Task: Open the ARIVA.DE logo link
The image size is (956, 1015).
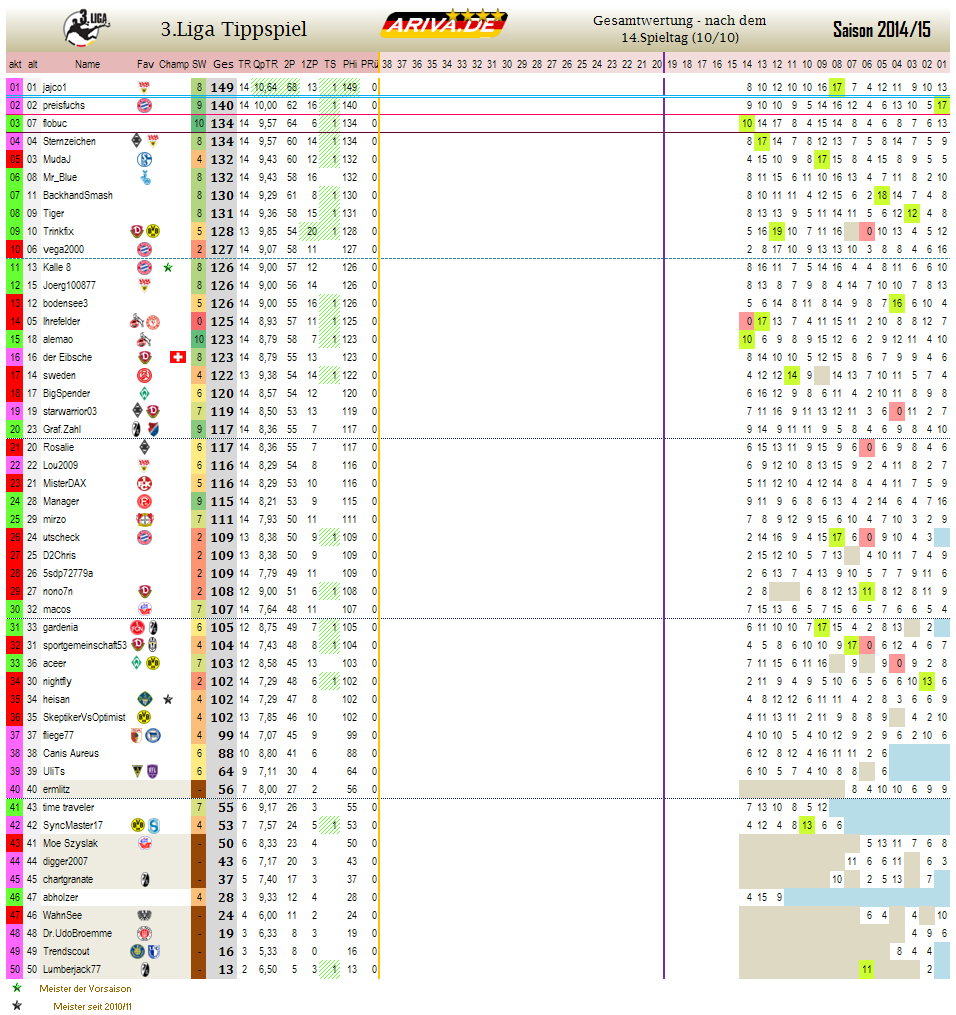Action: pyautogui.click(x=445, y=25)
